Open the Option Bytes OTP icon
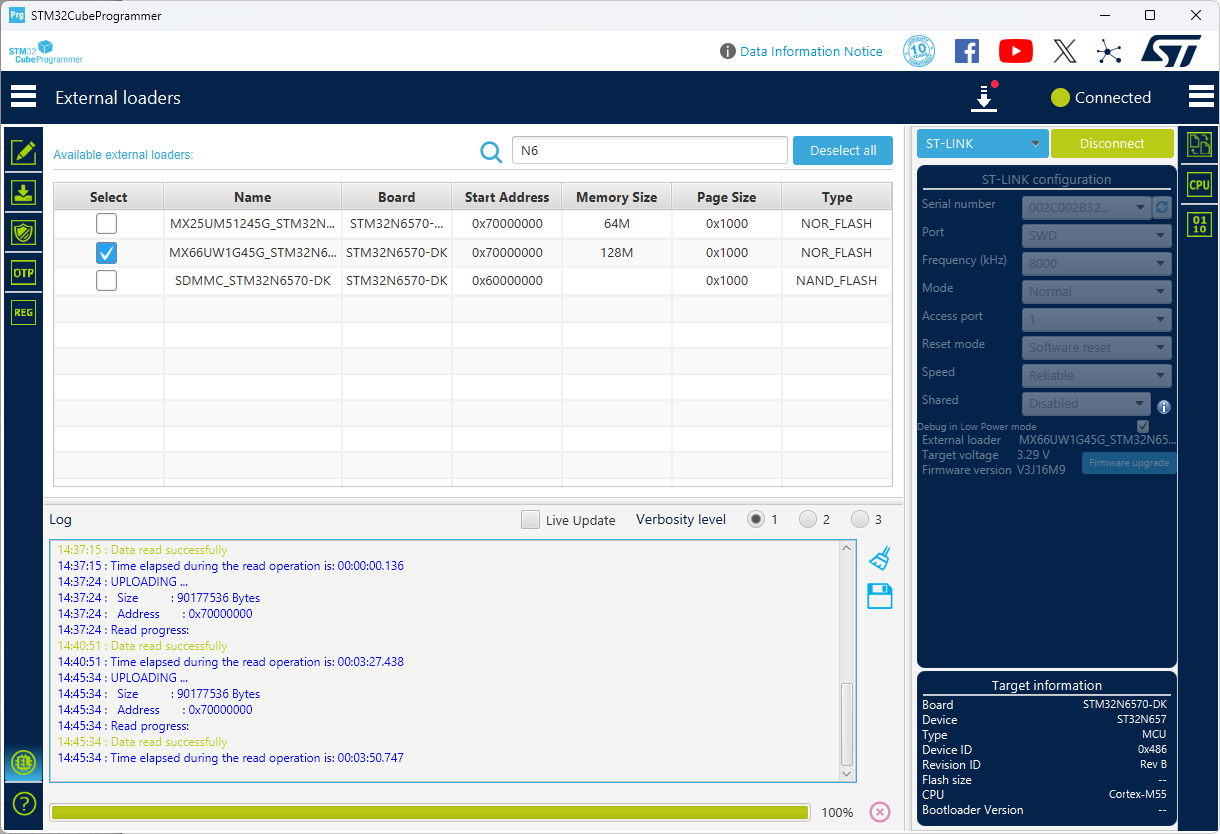Viewport: 1220px width, 834px height. pyautogui.click(x=23, y=273)
